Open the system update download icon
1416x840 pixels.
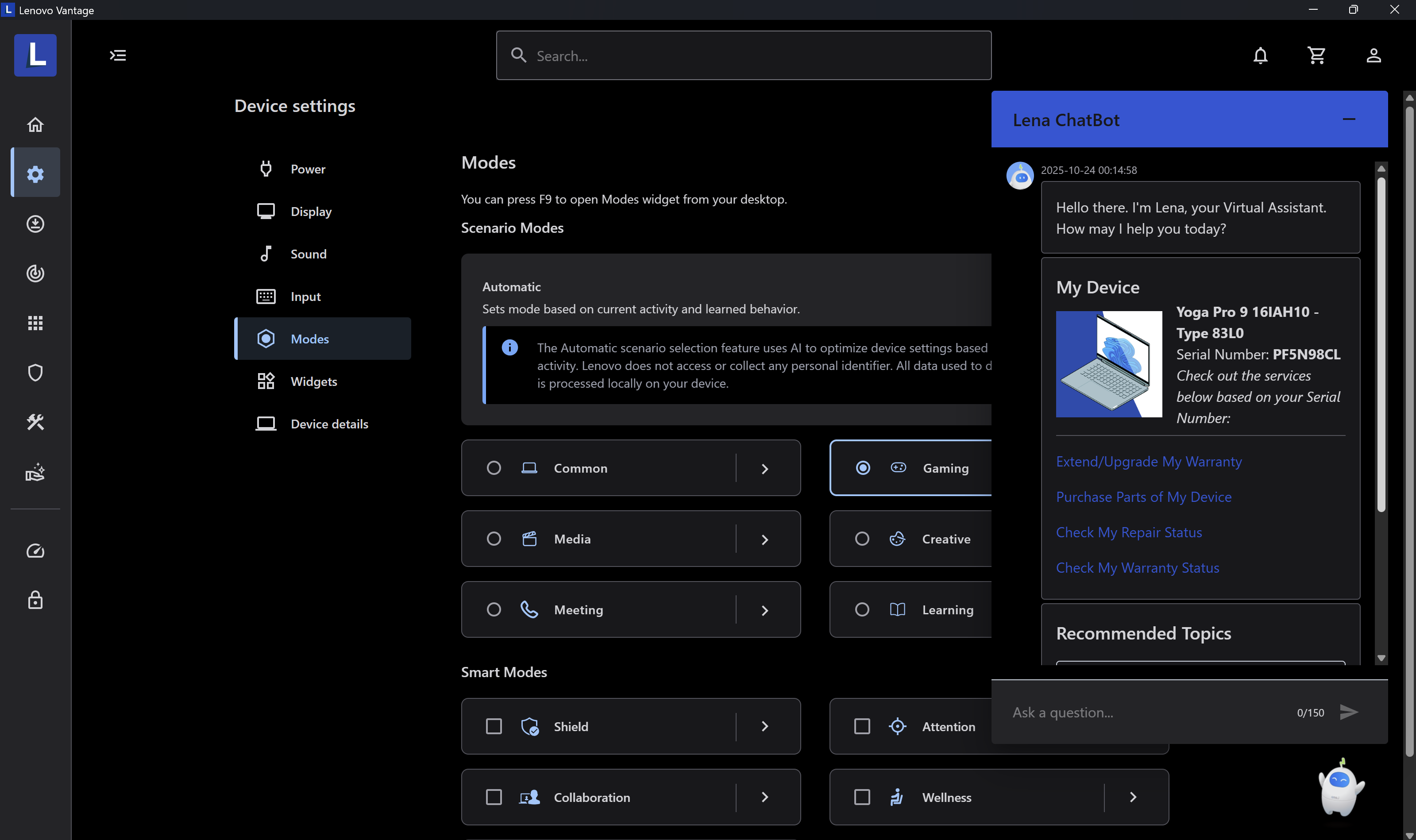[x=35, y=224]
